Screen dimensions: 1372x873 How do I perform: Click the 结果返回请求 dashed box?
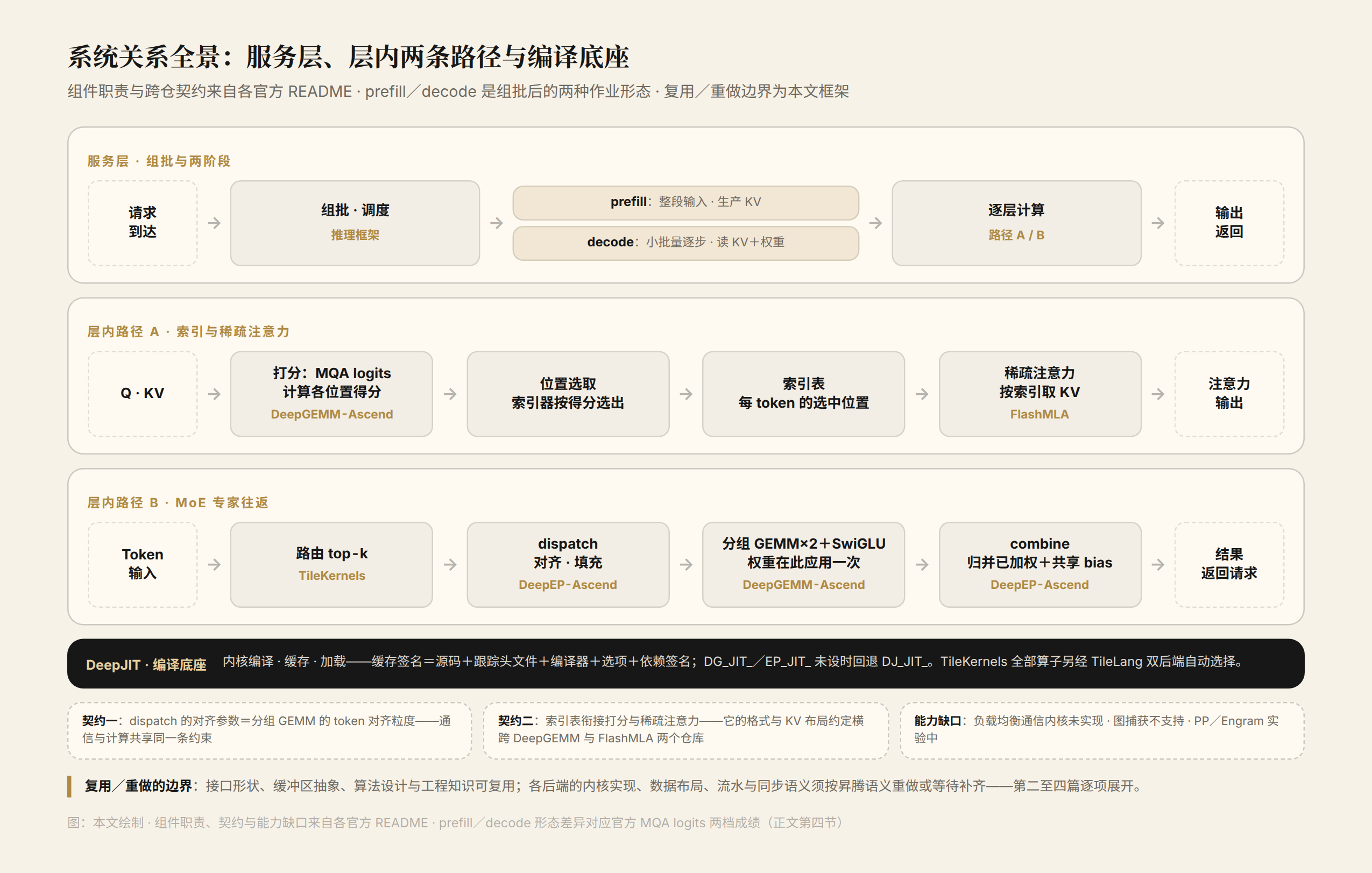pyautogui.click(x=1229, y=564)
